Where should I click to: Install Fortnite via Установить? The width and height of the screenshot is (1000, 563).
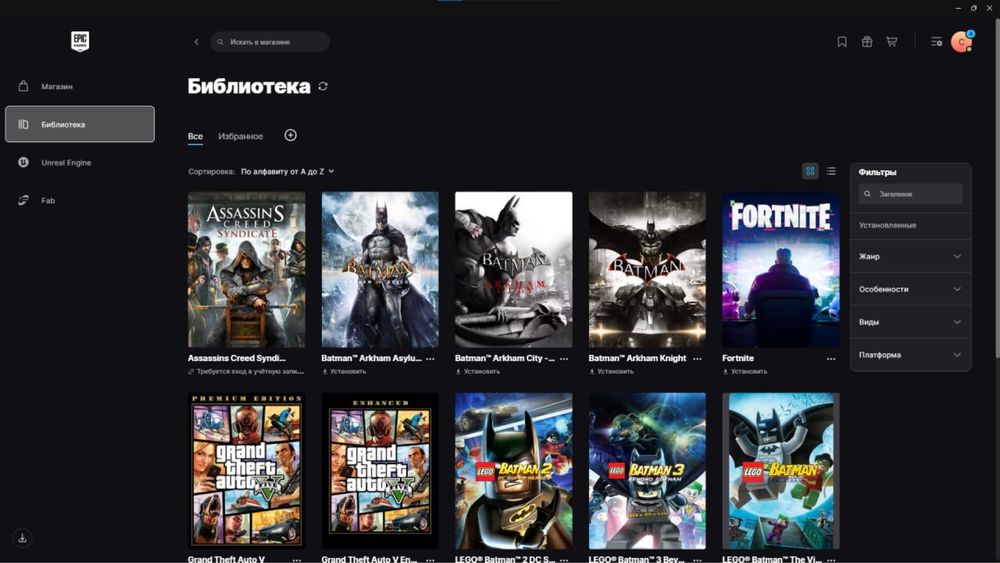[745, 371]
